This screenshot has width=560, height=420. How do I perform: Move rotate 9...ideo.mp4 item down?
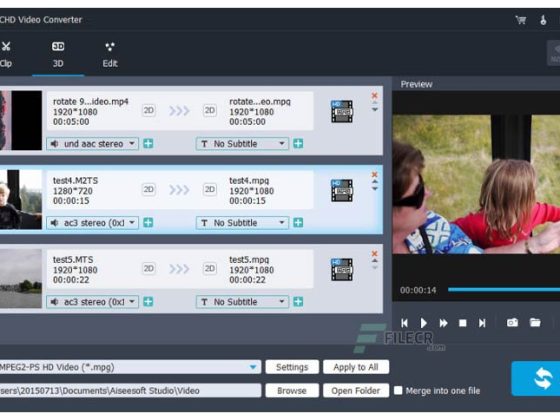point(375,110)
